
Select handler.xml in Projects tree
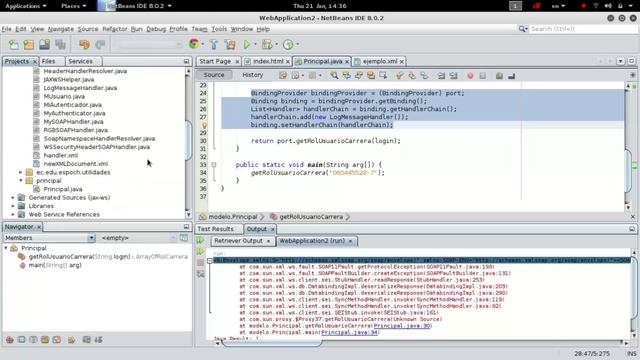(60, 155)
